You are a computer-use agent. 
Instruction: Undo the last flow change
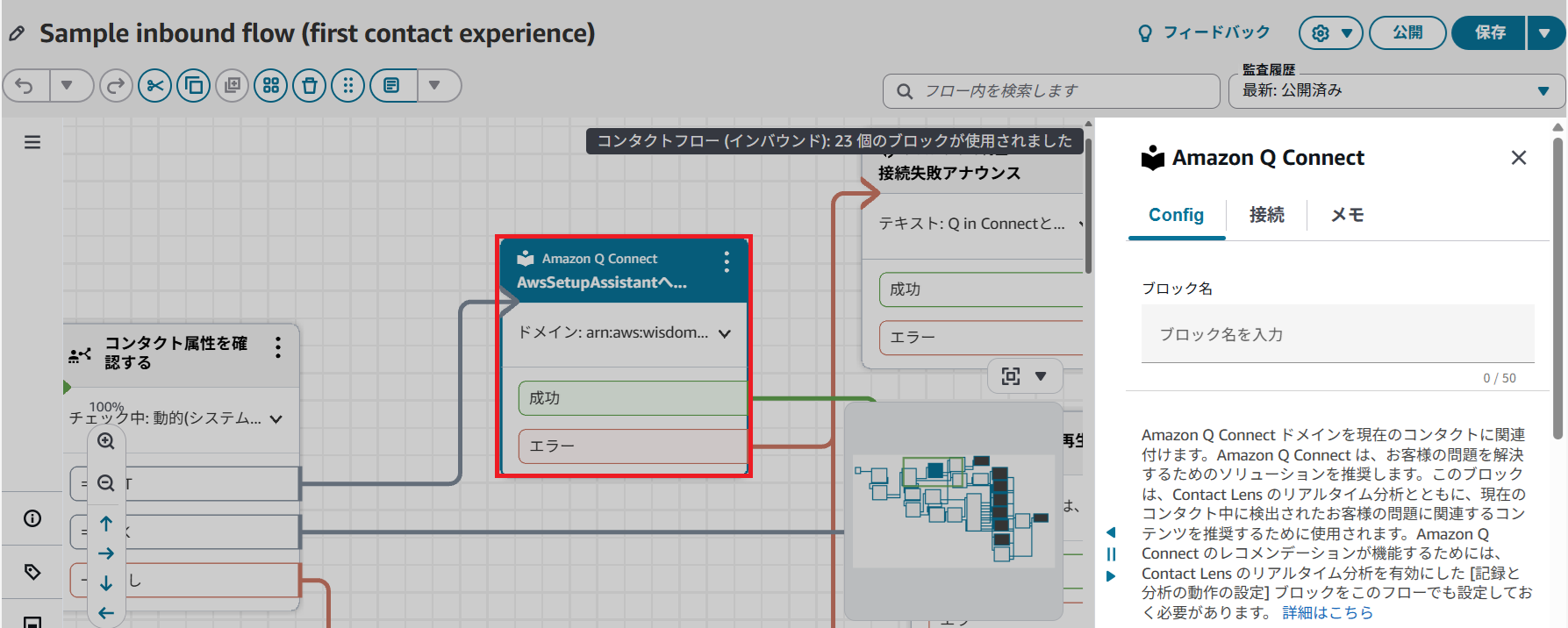pyautogui.click(x=25, y=86)
